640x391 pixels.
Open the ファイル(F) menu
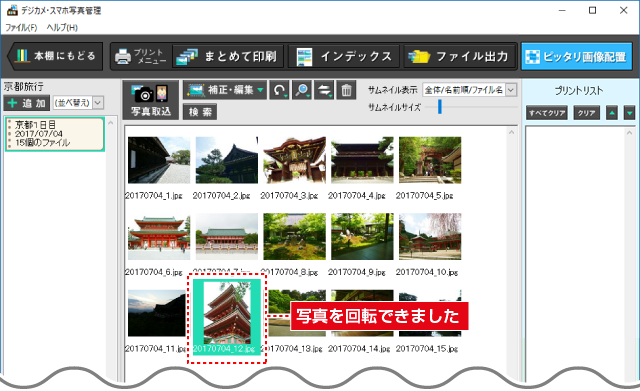point(21,27)
